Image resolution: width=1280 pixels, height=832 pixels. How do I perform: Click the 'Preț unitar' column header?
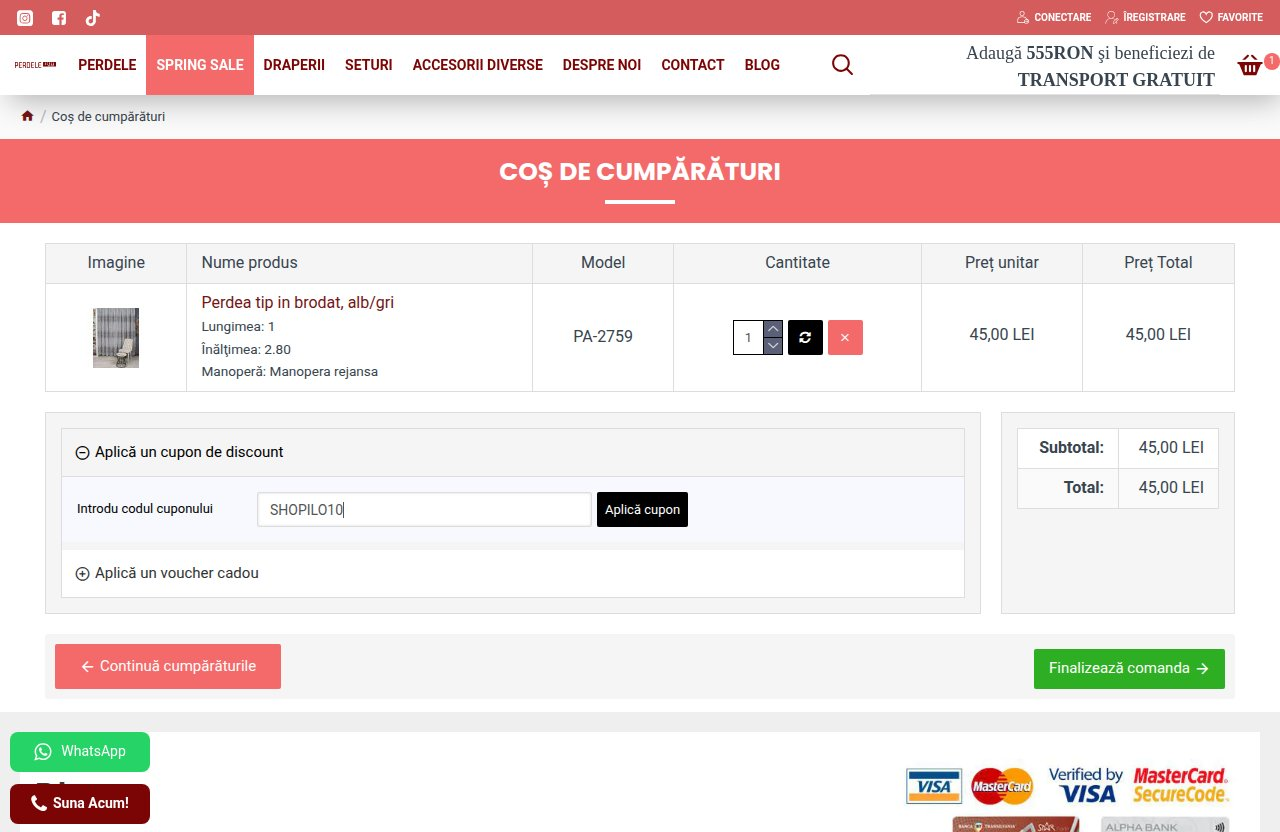(1002, 263)
